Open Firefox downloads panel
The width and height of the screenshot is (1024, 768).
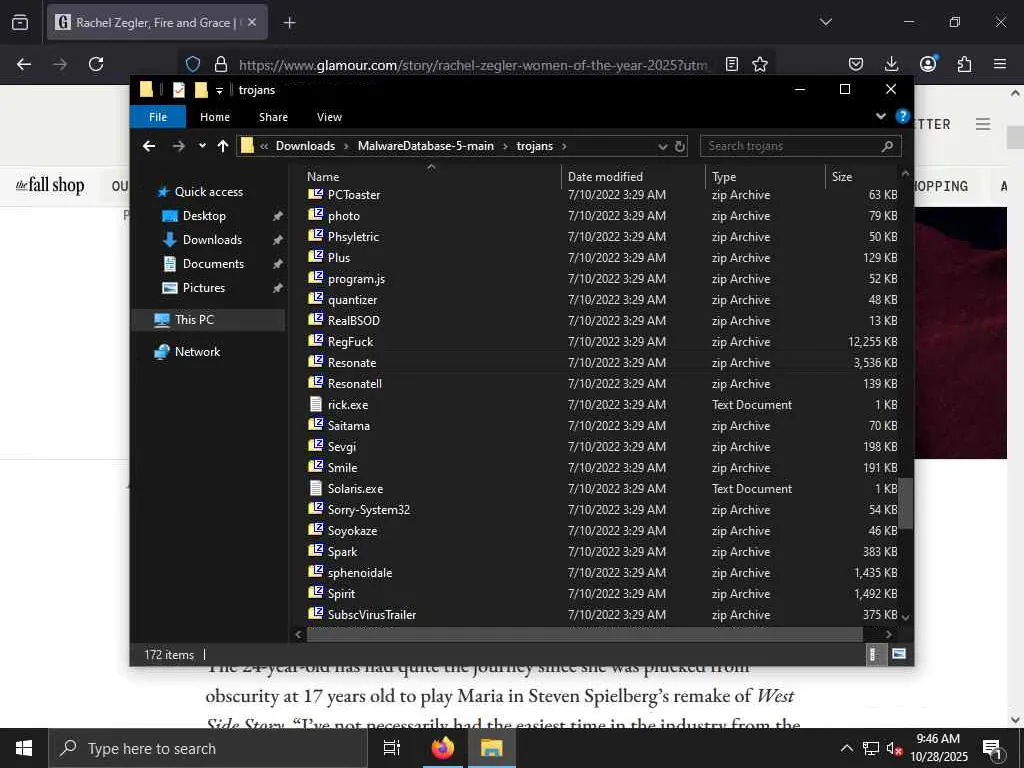point(891,64)
